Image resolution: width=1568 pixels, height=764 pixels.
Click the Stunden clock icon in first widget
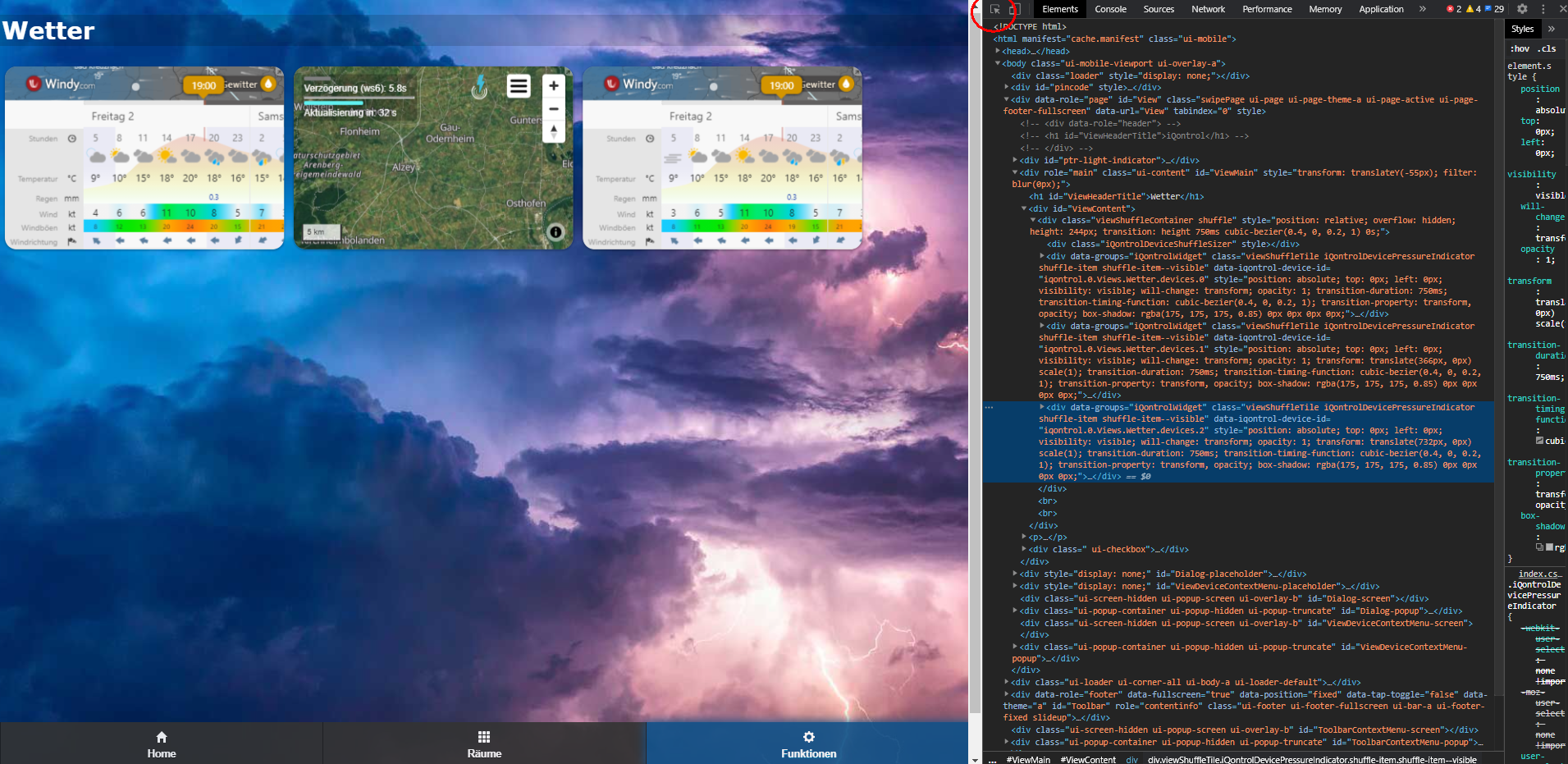72,139
